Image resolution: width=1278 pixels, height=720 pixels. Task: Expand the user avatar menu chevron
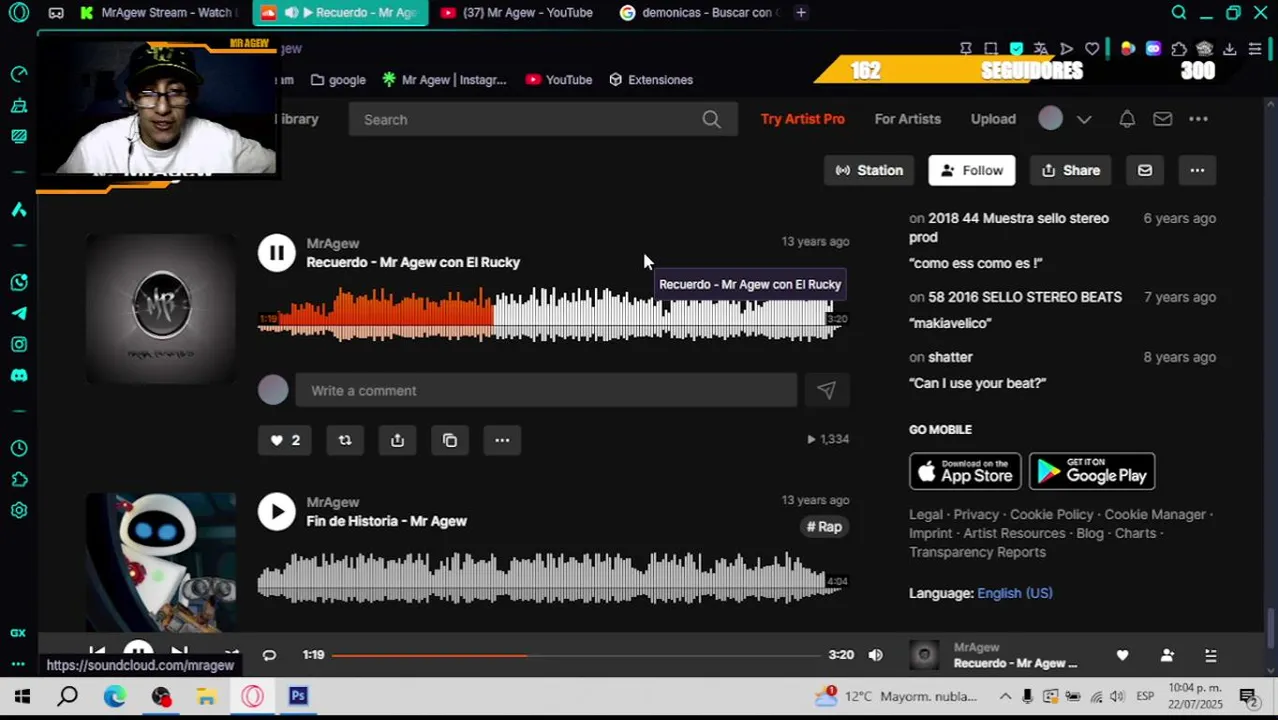tap(1084, 119)
